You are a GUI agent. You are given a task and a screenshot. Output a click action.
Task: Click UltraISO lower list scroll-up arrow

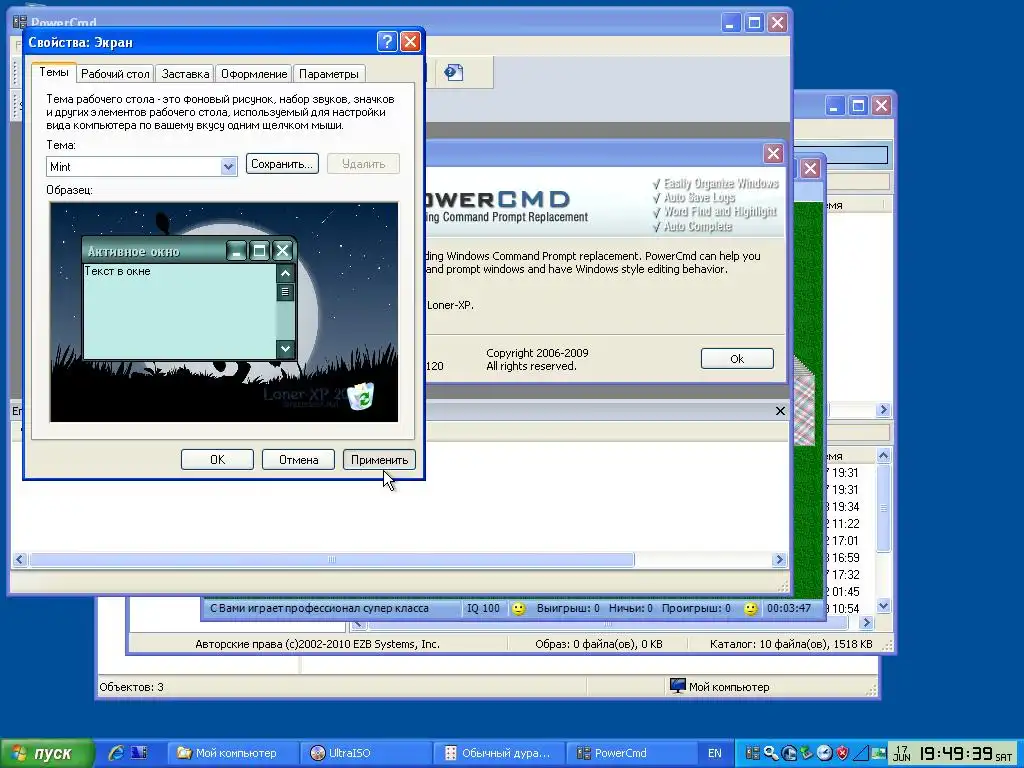tap(883, 455)
